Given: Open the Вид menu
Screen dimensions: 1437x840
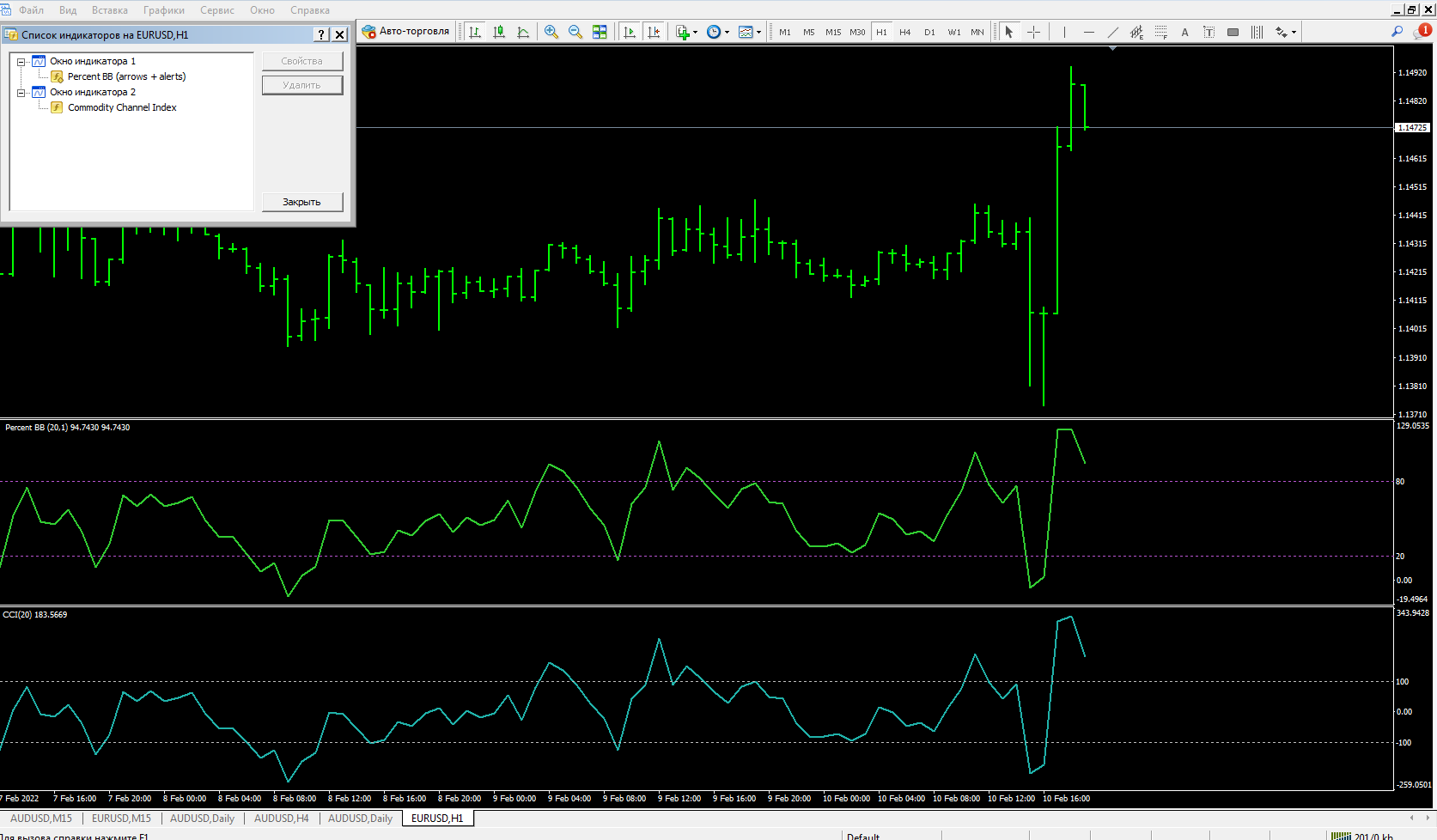Looking at the screenshot, I should pyautogui.click(x=68, y=10).
